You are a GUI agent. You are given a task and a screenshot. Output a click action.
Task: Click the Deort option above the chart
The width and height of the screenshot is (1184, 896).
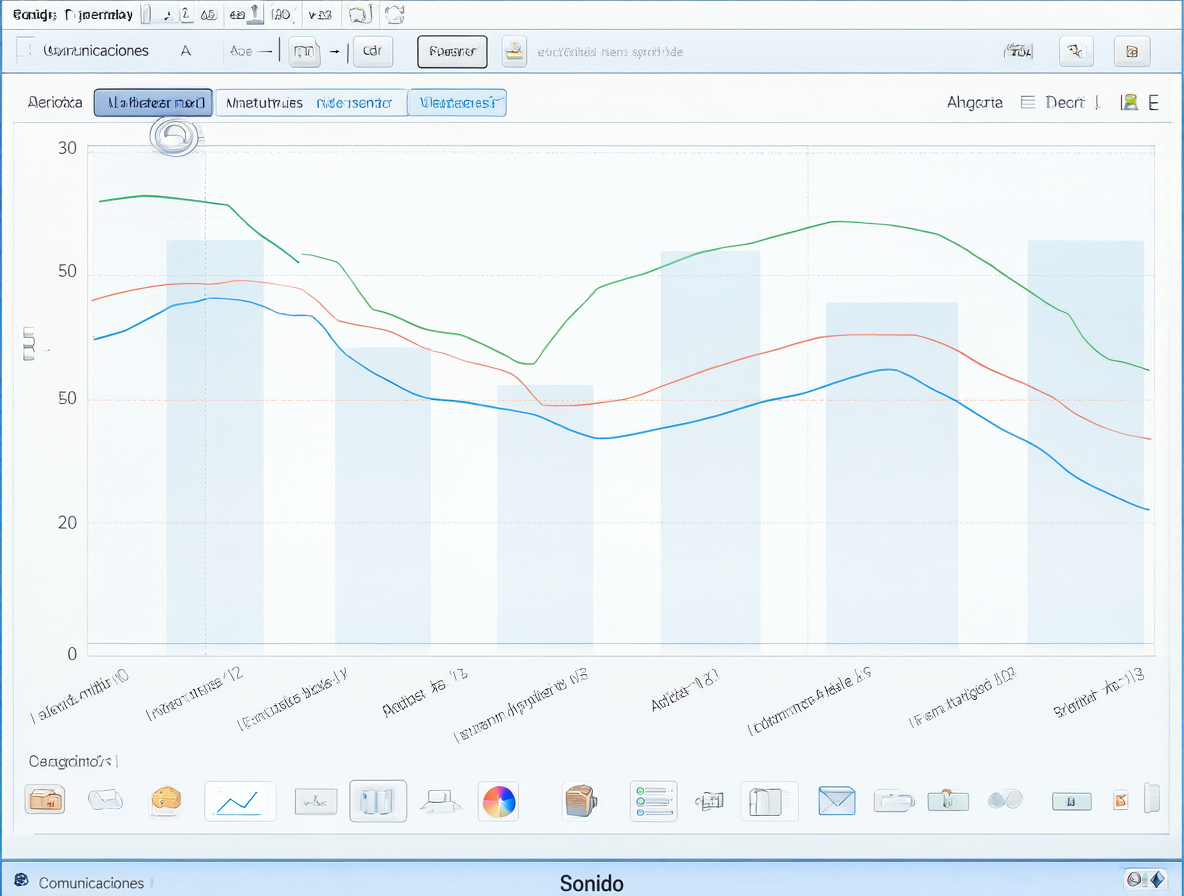[x=1065, y=103]
